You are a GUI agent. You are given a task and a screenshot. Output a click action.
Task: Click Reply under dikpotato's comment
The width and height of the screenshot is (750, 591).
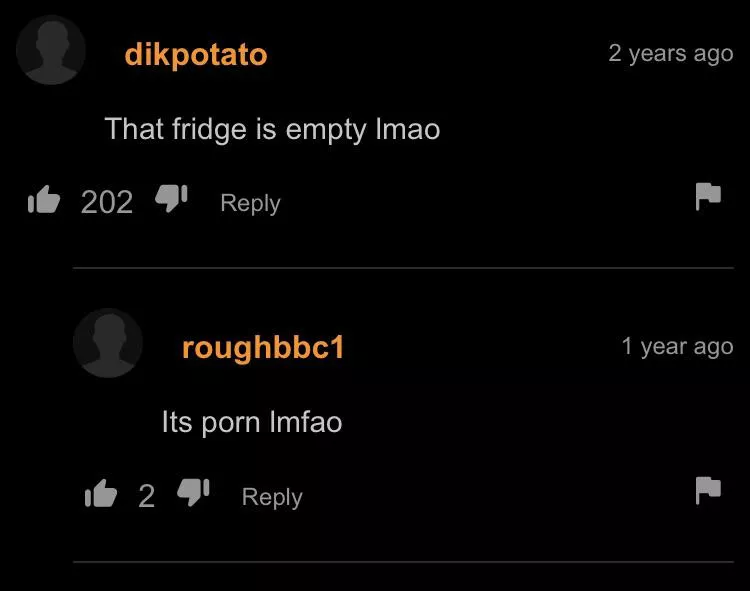pos(250,204)
